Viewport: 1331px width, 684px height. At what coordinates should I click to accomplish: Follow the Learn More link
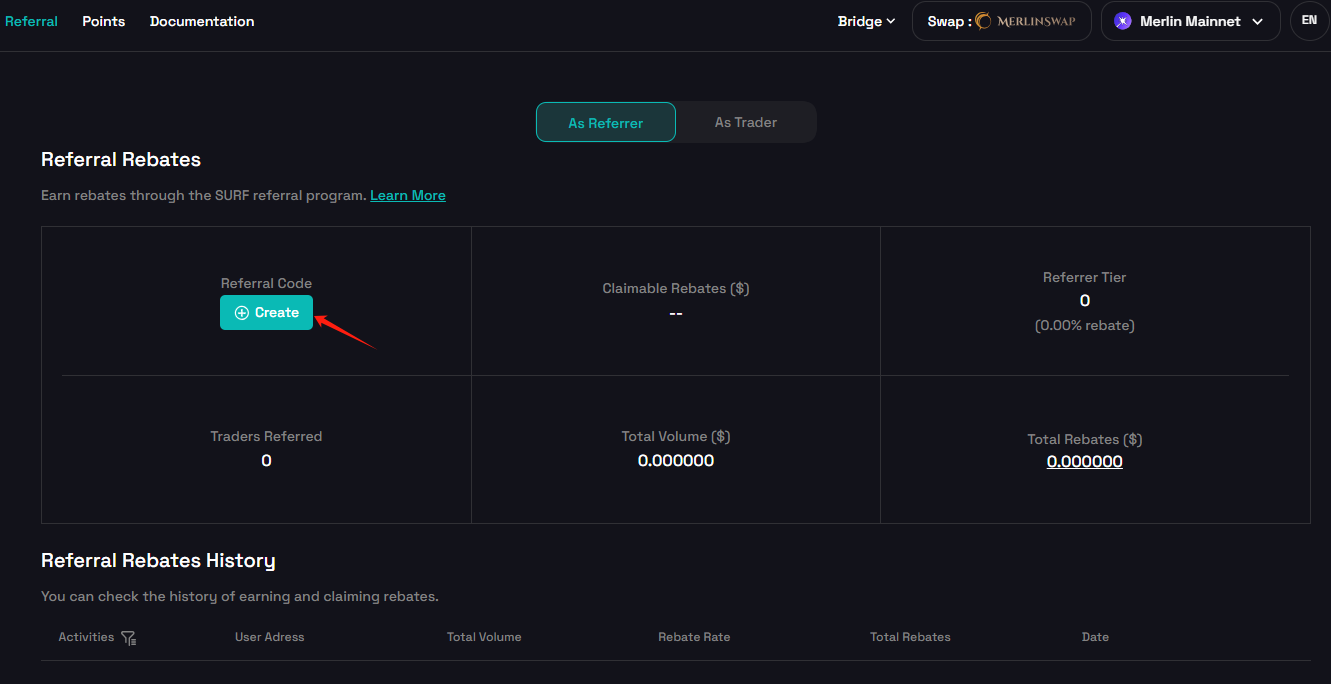pos(408,195)
